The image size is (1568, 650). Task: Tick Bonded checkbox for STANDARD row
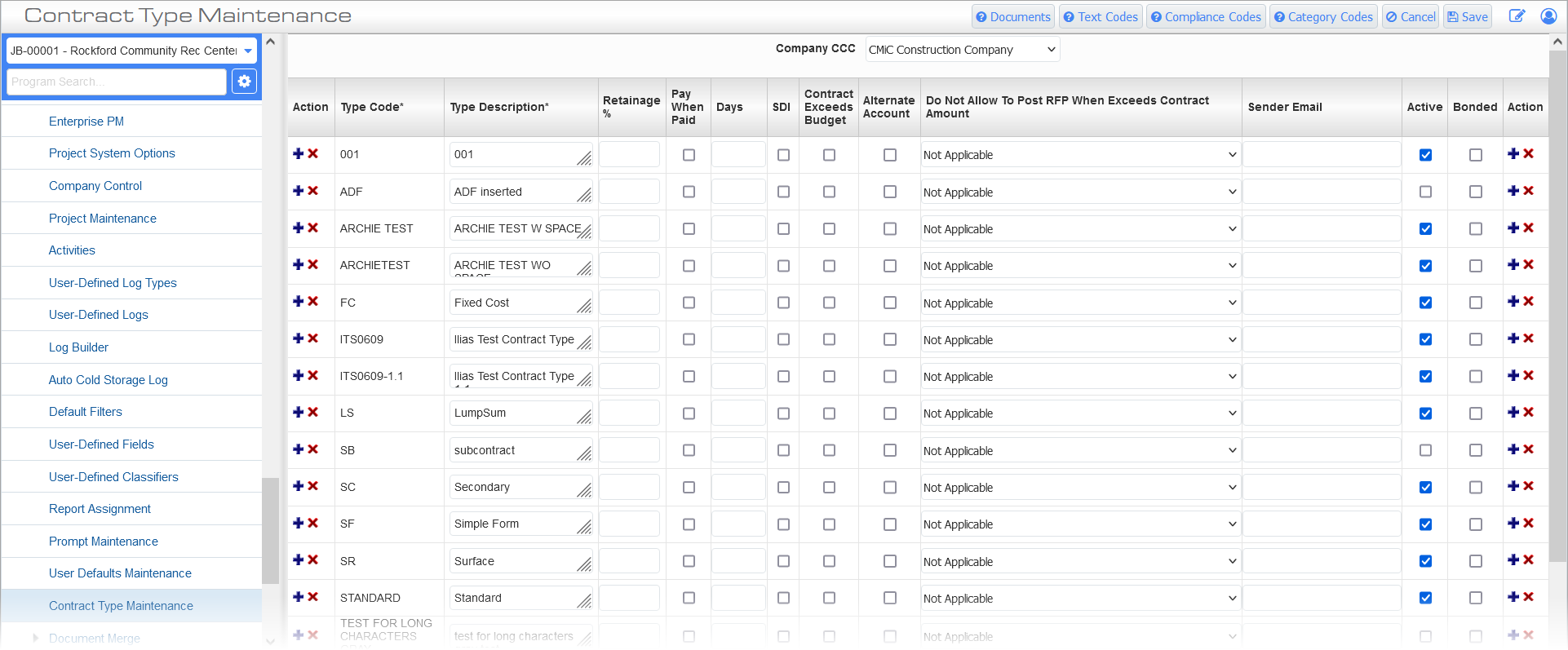(1476, 598)
